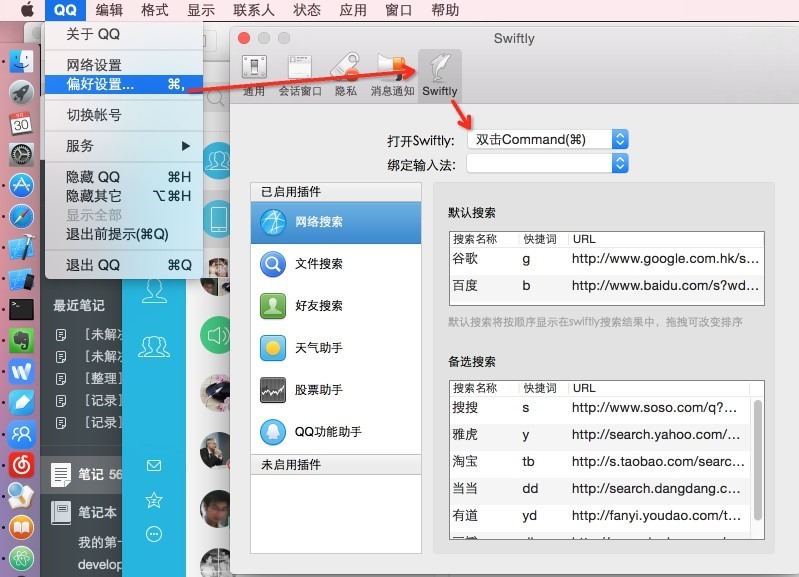Open the 窗口 menu in the menu bar
Image resolution: width=799 pixels, height=577 pixels.
[x=399, y=10]
